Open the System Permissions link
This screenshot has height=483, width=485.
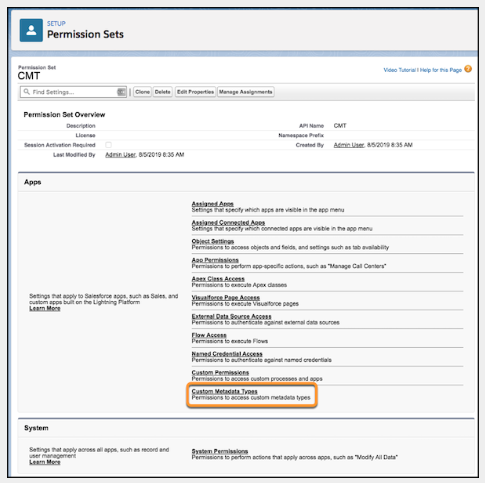click(x=220, y=451)
